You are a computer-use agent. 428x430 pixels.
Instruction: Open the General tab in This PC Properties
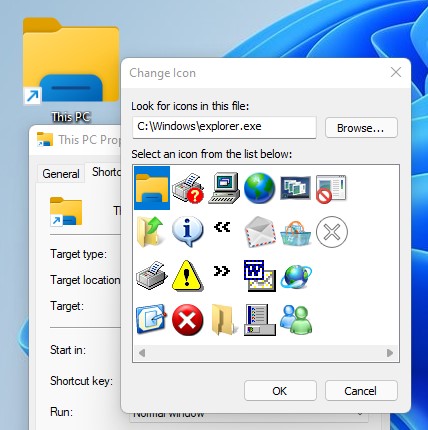(x=61, y=174)
